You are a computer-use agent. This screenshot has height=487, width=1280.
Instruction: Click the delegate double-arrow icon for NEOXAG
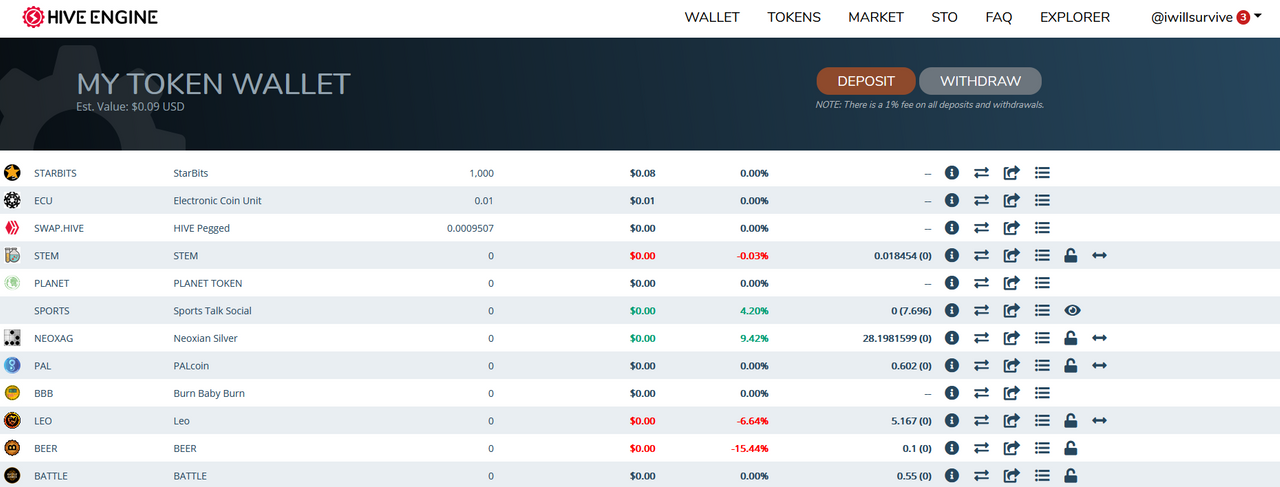tap(1099, 338)
